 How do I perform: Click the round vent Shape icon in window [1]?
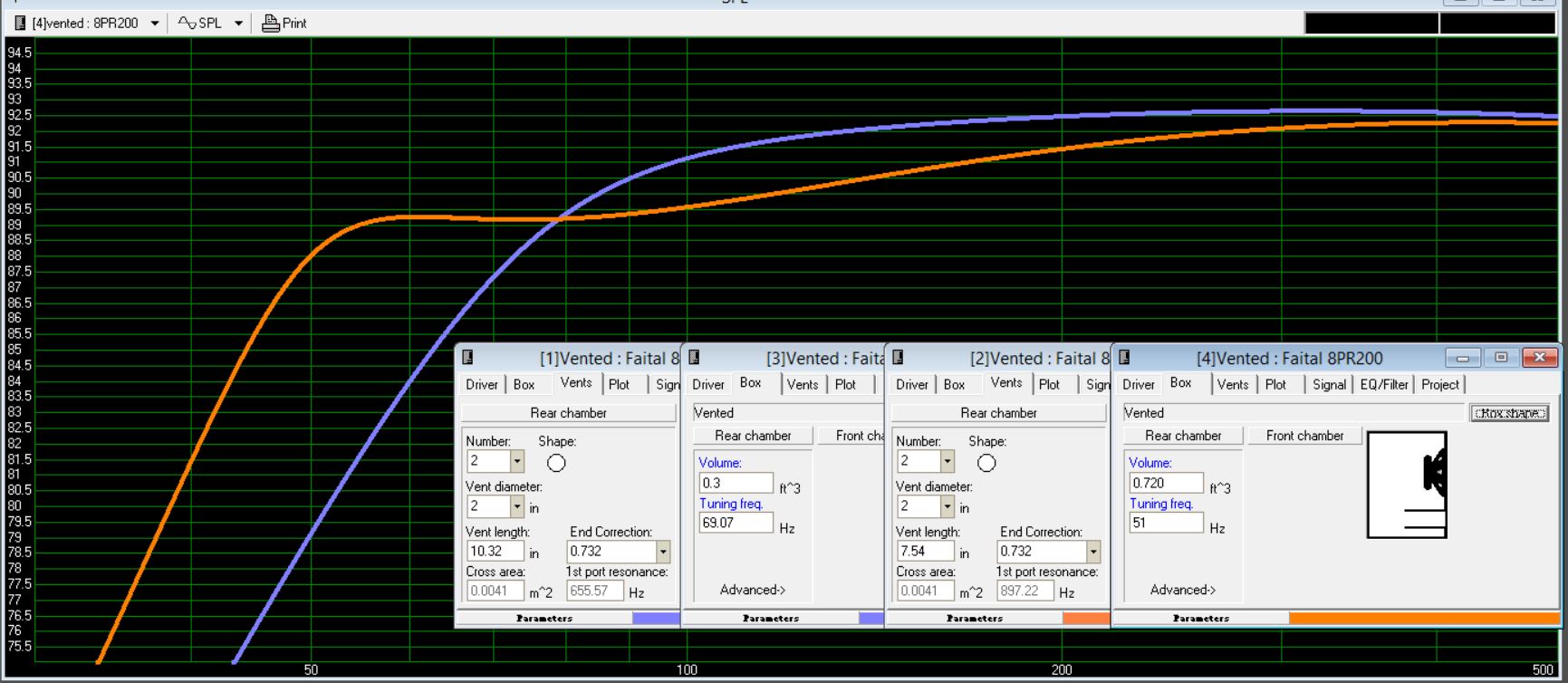(556, 463)
